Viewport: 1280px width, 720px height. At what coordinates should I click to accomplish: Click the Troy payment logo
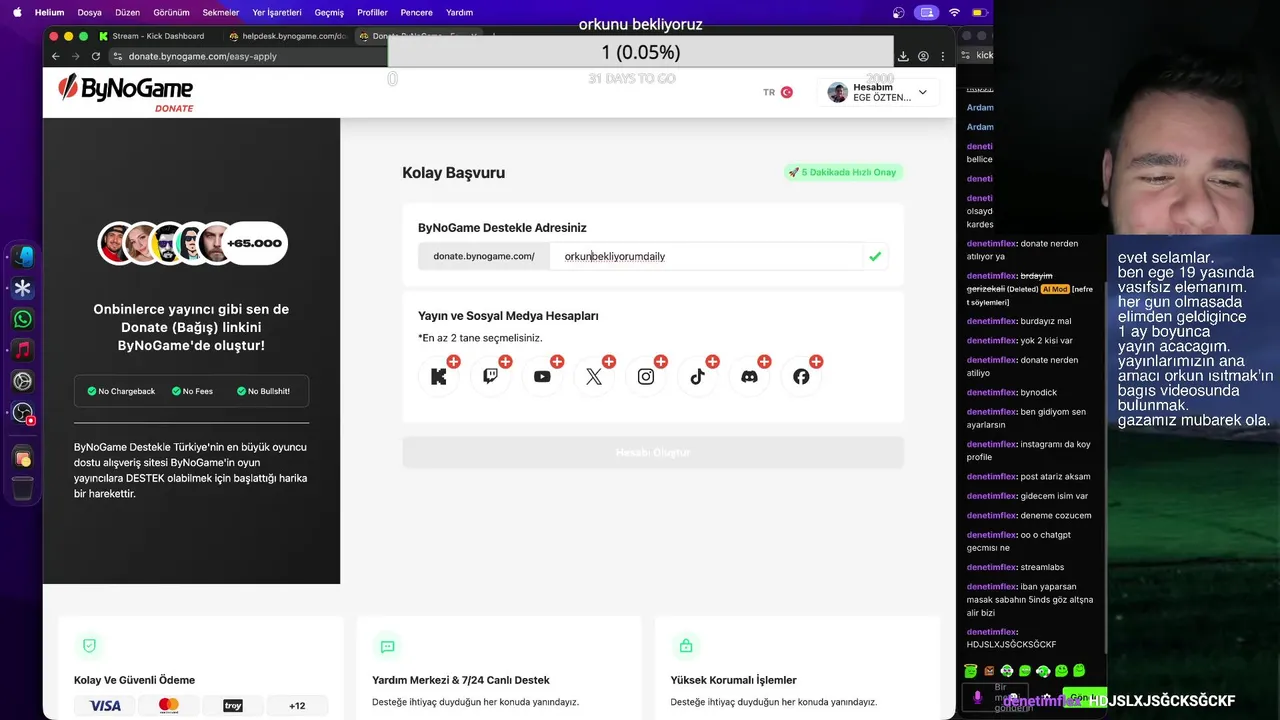coord(233,705)
